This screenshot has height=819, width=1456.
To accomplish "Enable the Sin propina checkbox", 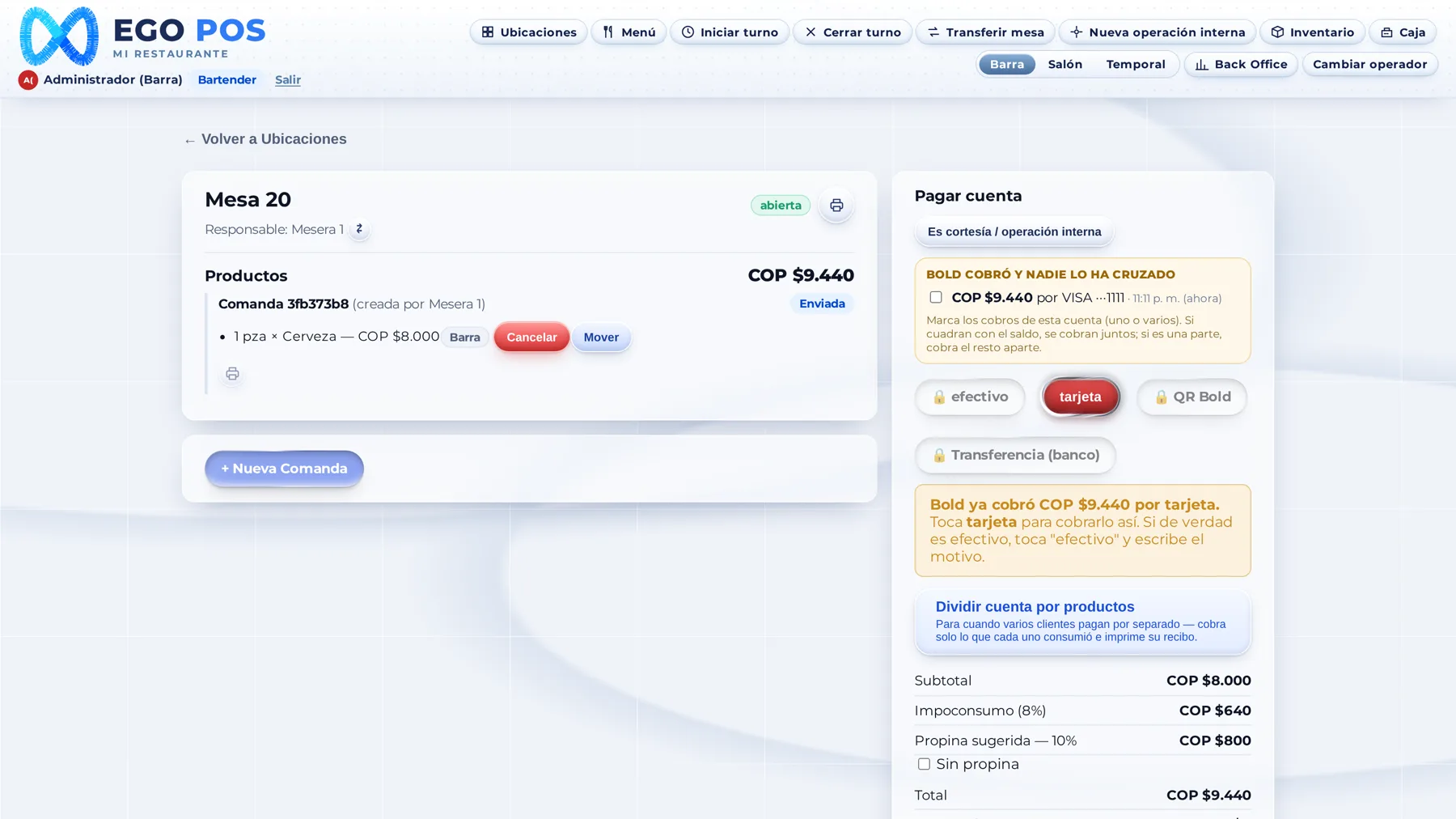I will pos(924,765).
